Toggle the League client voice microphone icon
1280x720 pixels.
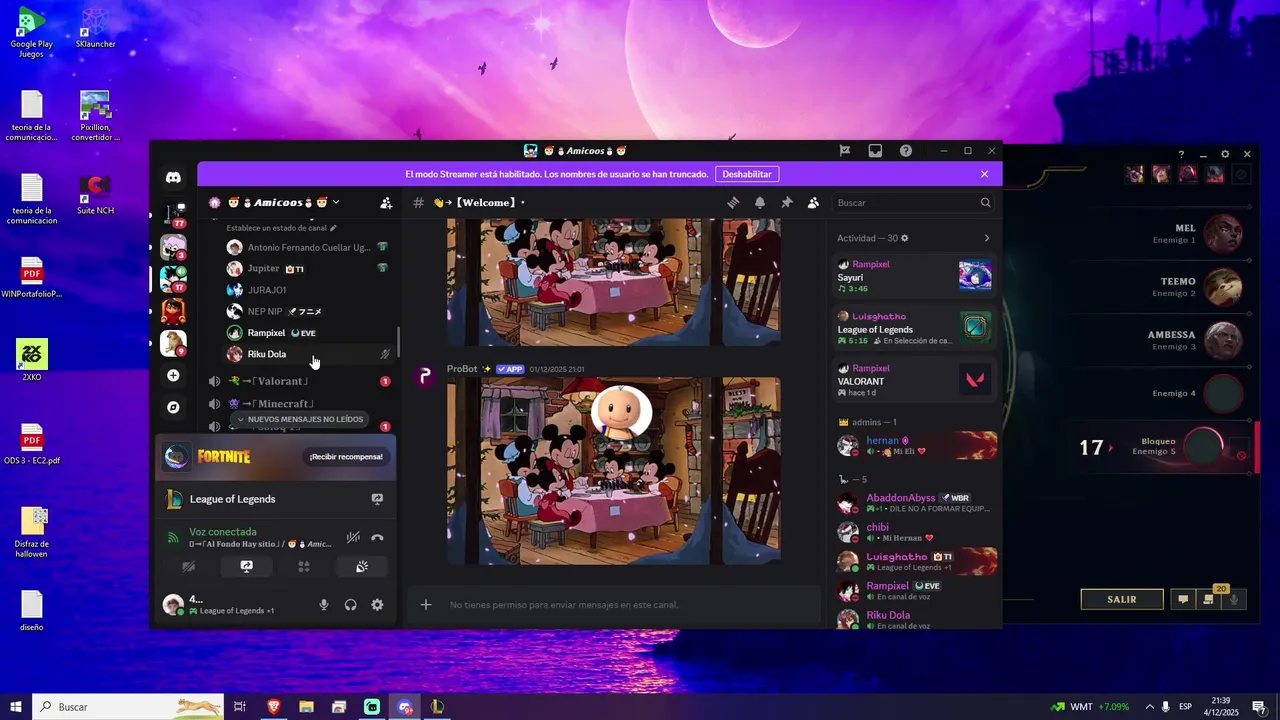[1234, 599]
